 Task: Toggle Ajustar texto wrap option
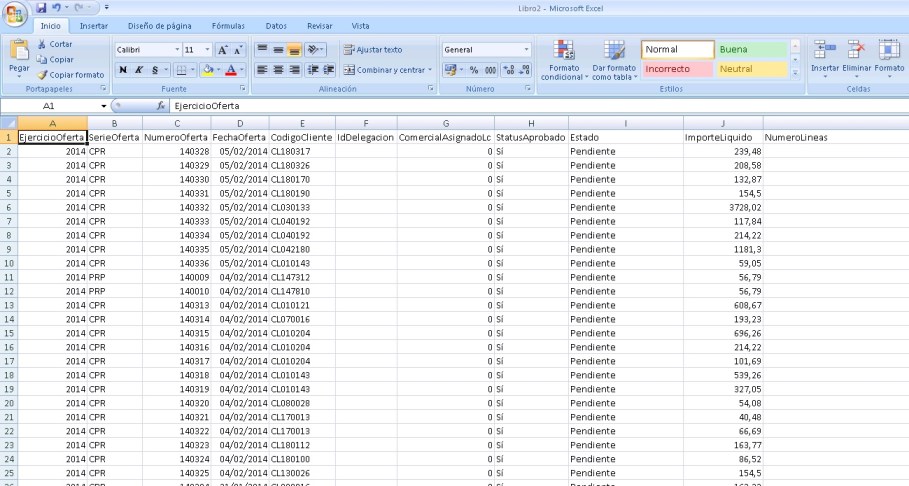coord(372,49)
